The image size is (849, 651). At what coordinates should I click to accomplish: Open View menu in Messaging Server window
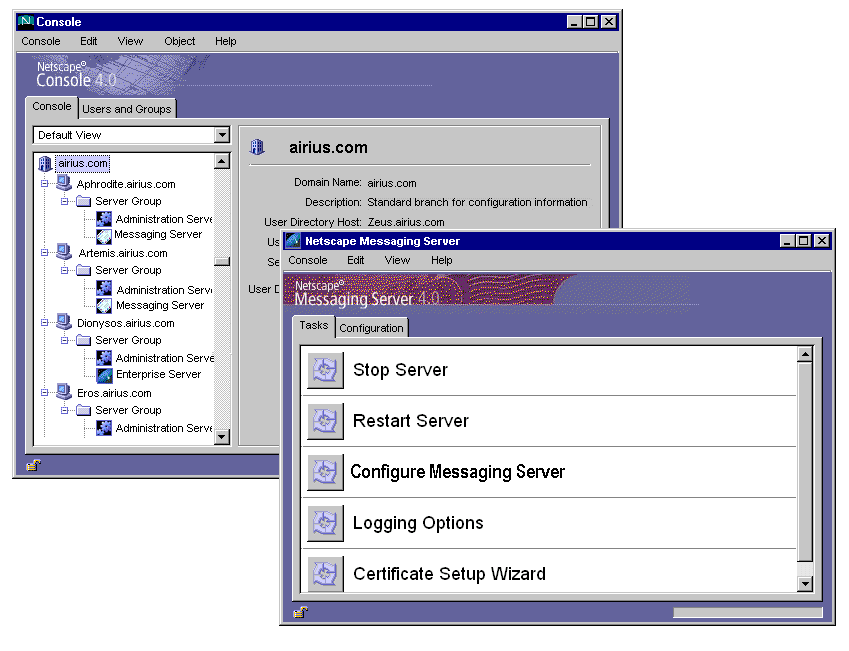click(397, 260)
